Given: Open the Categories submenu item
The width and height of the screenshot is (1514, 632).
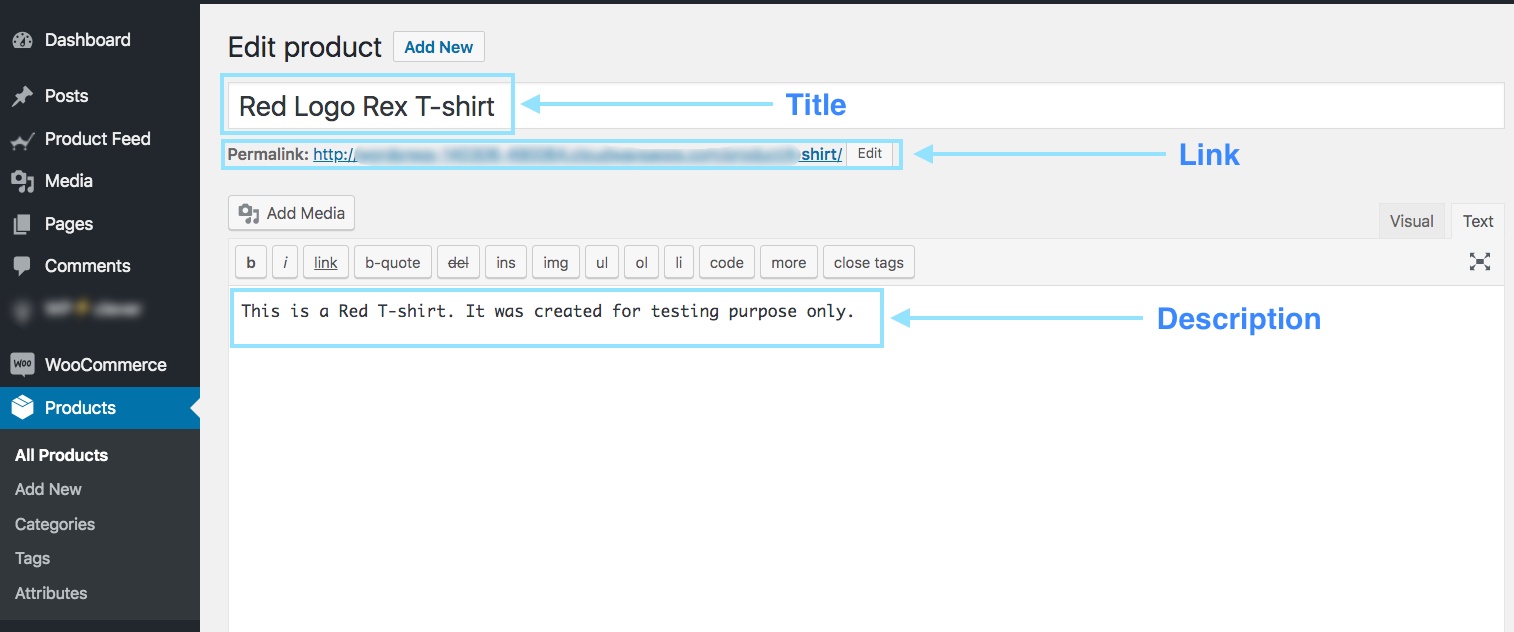Looking at the screenshot, I should pos(55,524).
